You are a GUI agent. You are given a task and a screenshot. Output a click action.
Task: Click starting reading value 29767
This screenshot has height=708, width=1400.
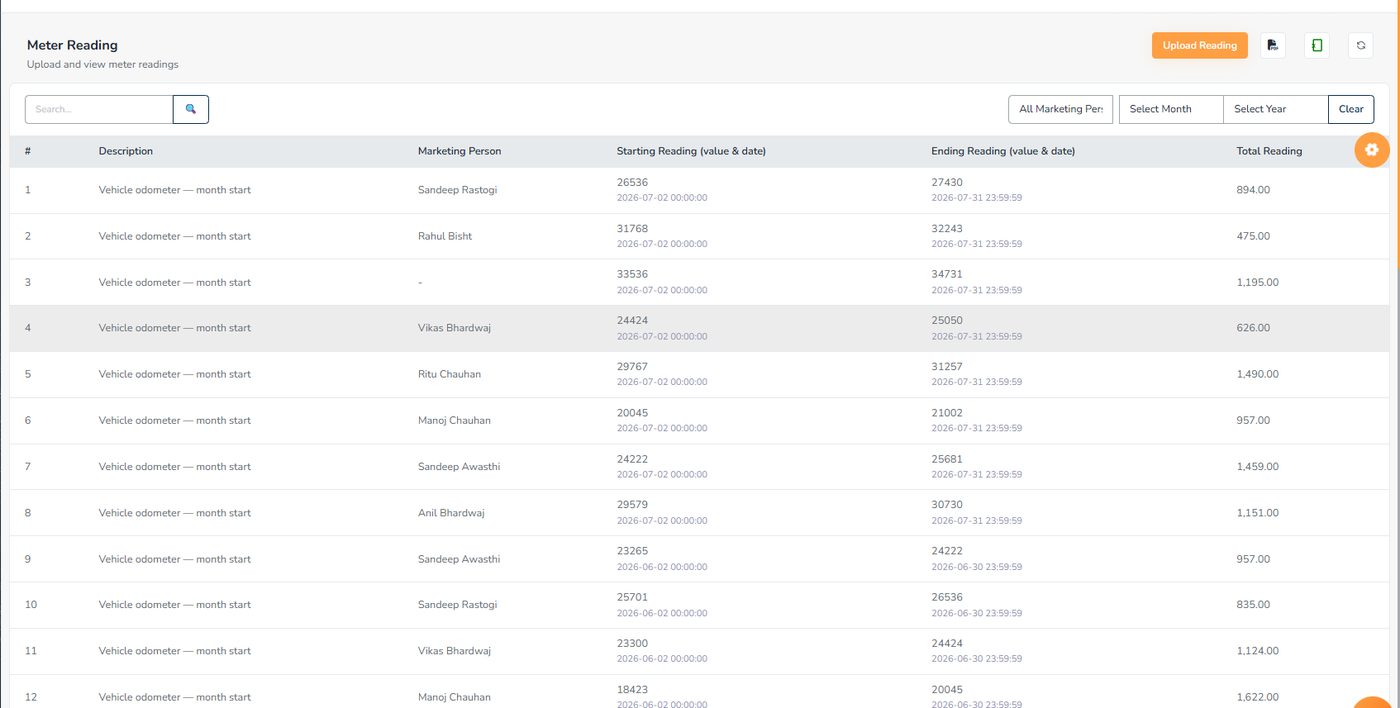click(x=633, y=366)
